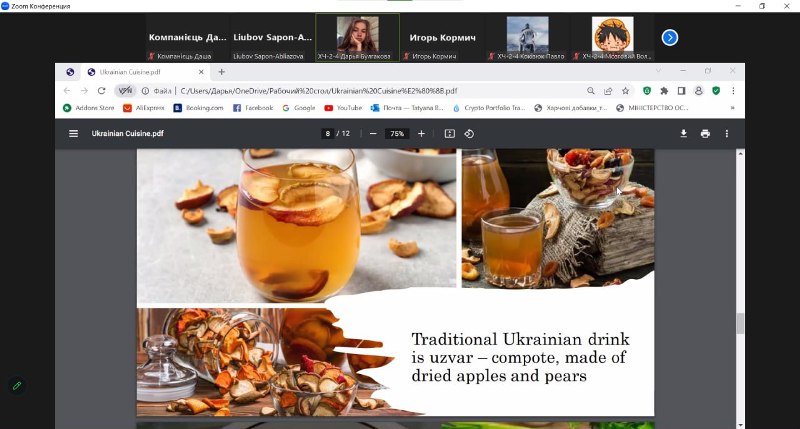This screenshot has height=429, width=800.
Task: Open the Booking.com bookmark
Action: pos(198,107)
